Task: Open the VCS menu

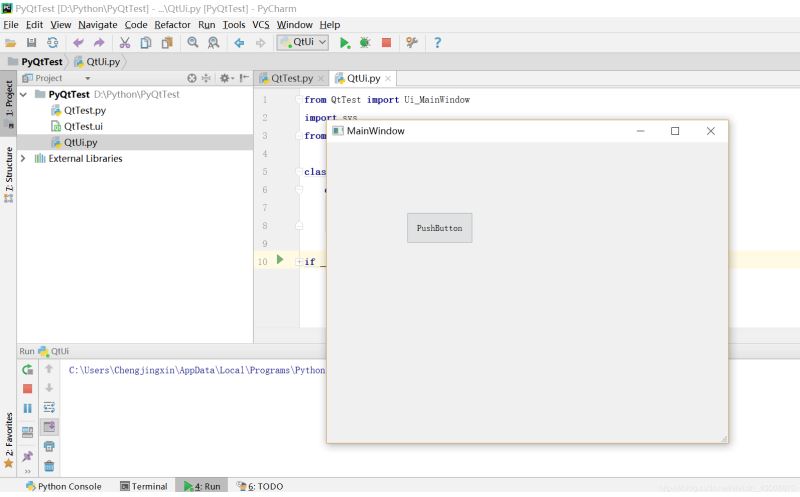Action: (x=261, y=24)
